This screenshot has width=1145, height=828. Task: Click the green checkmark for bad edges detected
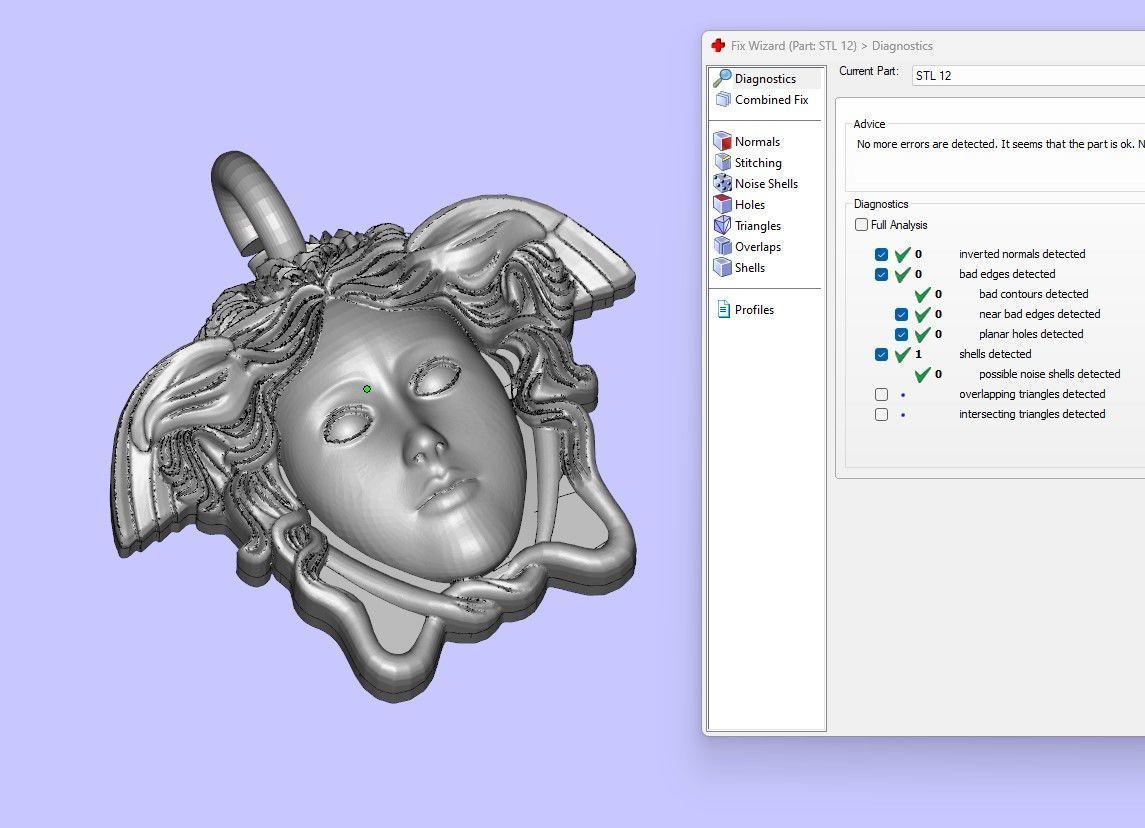tap(903, 275)
